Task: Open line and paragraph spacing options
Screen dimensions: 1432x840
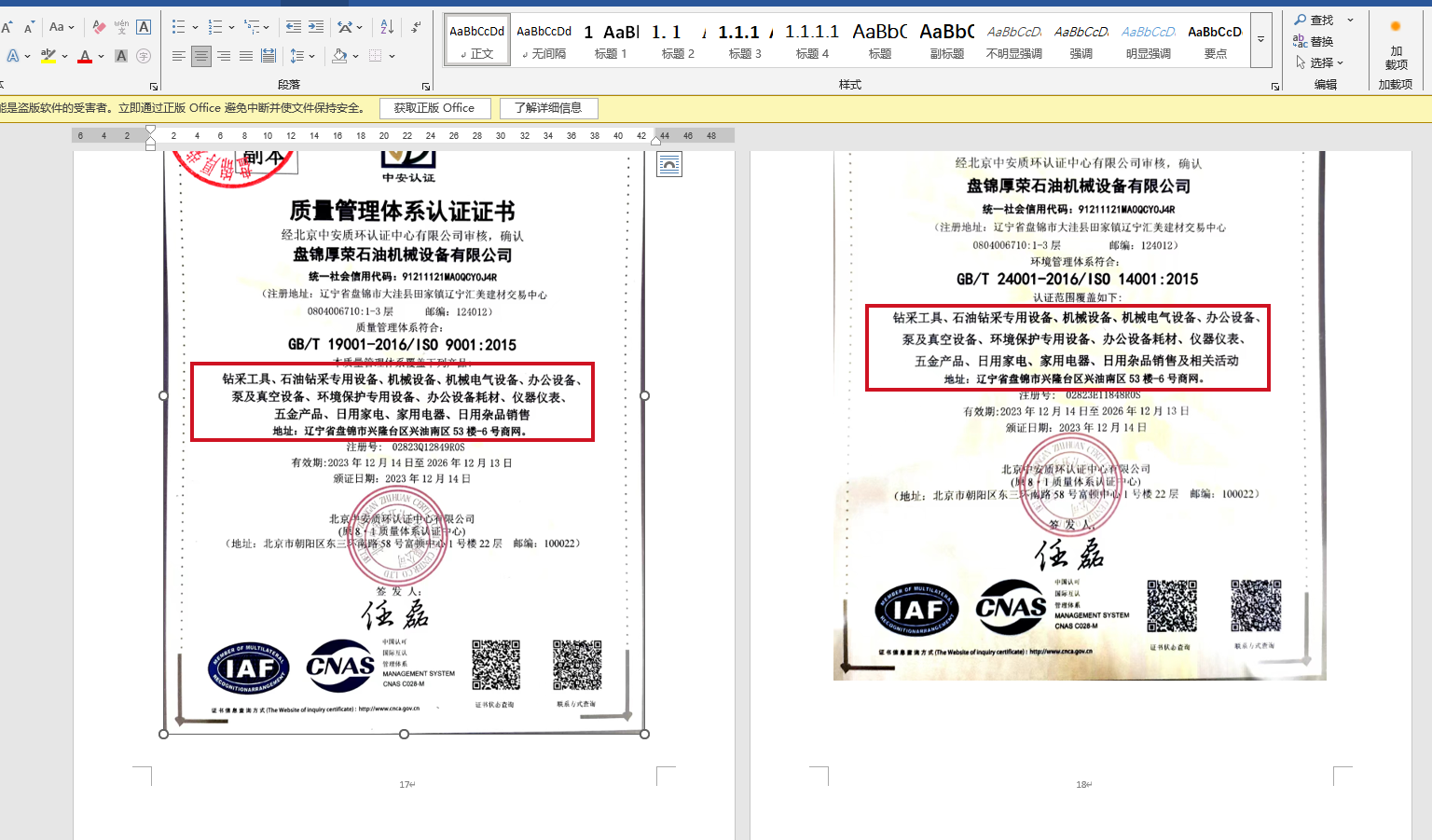Action: click(297, 56)
